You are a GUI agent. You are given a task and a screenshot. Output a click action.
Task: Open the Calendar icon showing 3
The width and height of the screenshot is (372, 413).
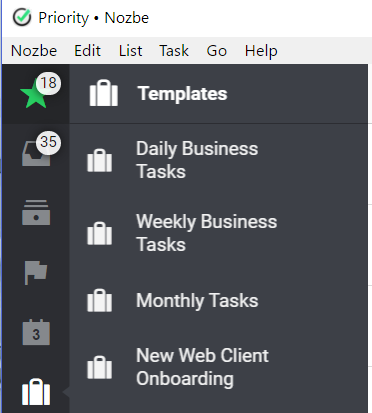click(x=36, y=332)
